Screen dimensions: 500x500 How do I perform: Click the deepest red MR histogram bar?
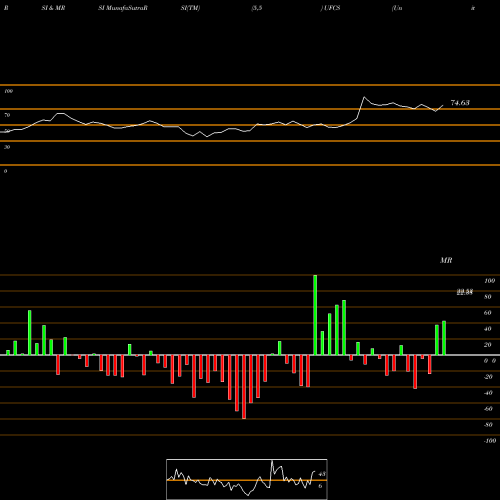point(244,387)
